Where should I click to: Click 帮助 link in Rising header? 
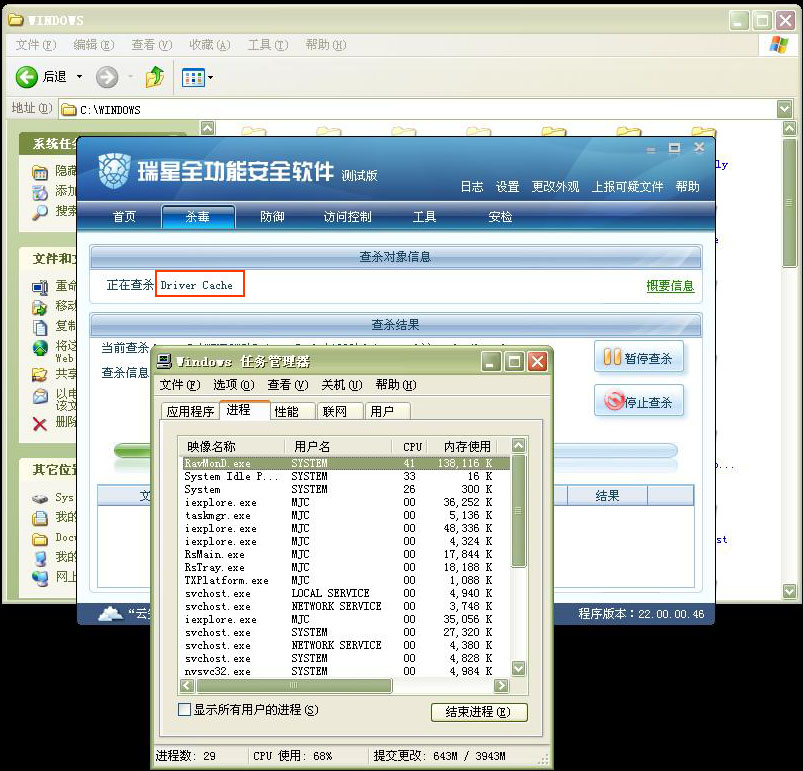[687, 186]
